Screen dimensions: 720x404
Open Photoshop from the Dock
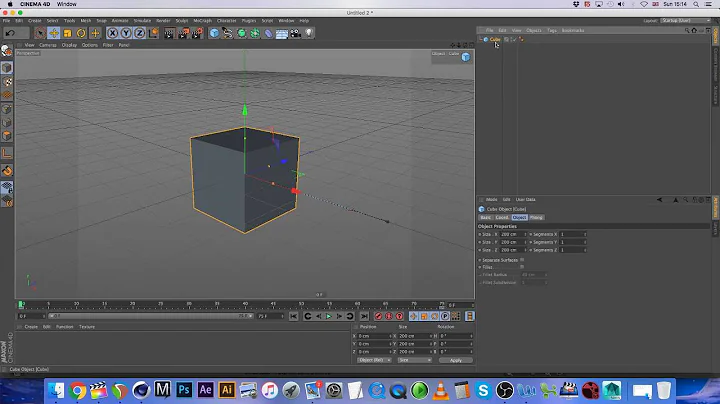pyautogui.click(x=184, y=390)
